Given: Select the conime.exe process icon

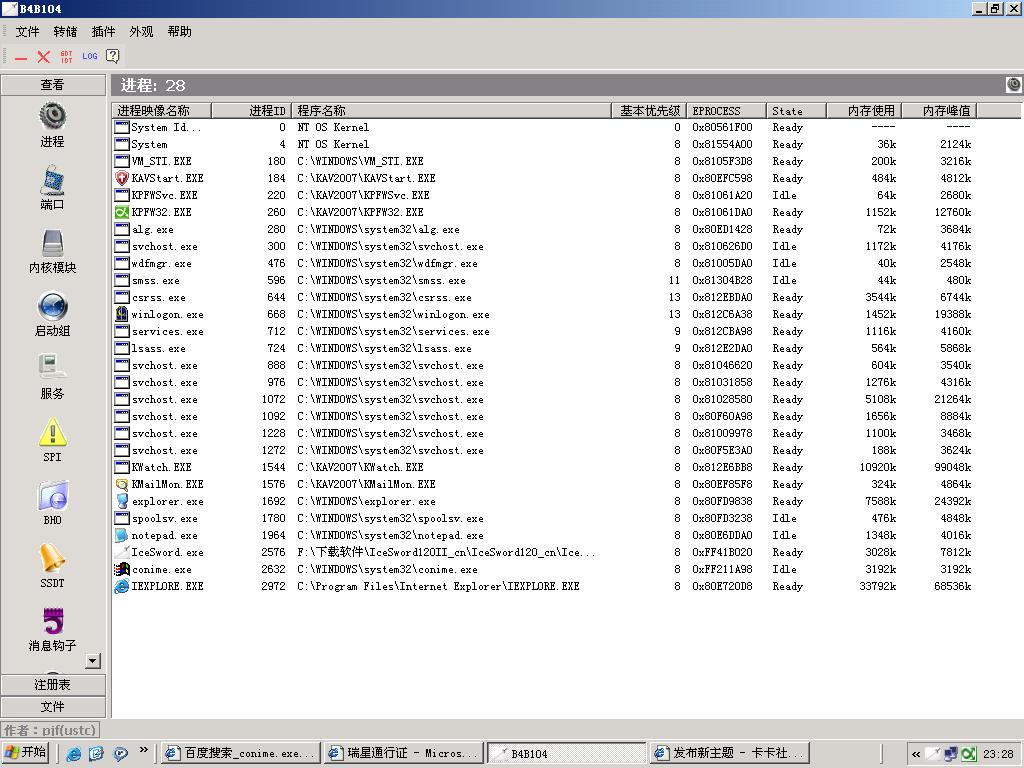Looking at the screenshot, I should click(121, 569).
